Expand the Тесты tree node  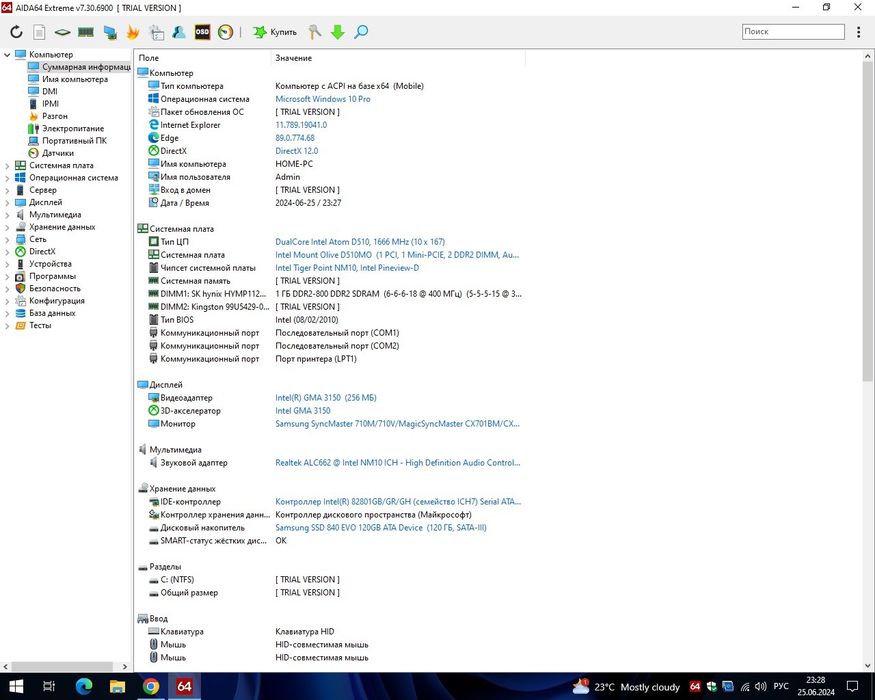pos(7,325)
